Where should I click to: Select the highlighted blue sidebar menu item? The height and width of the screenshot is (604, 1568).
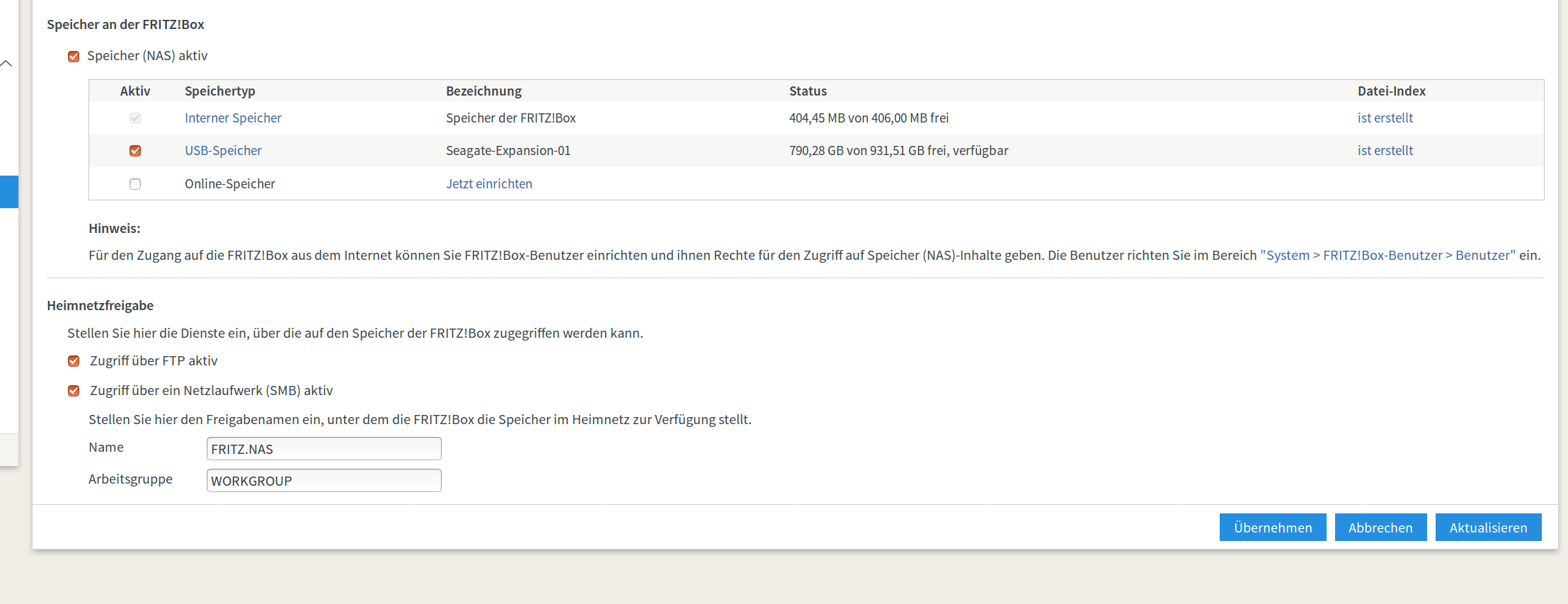point(8,192)
